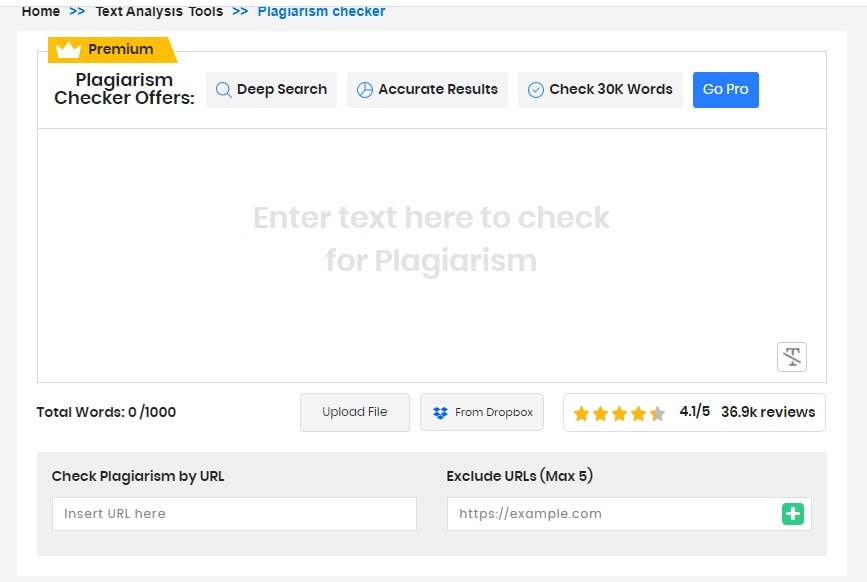Image resolution: width=867 pixels, height=582 pixels.
Task: Import a file using From Dropbox
Action: [x=482, y=412]
